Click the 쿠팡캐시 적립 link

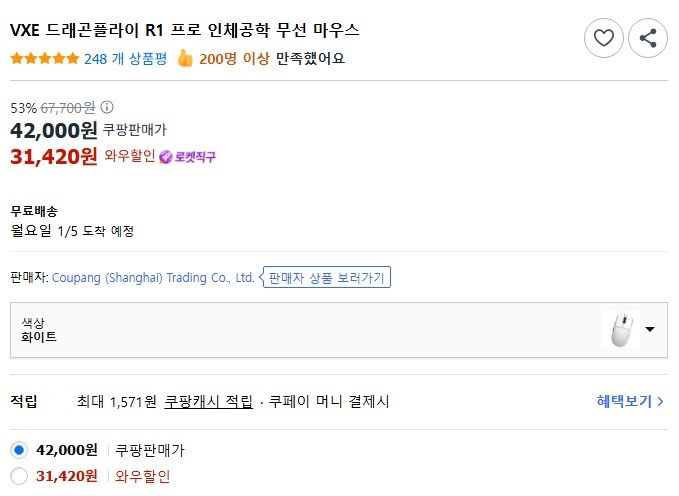click(x=209, y=402)
